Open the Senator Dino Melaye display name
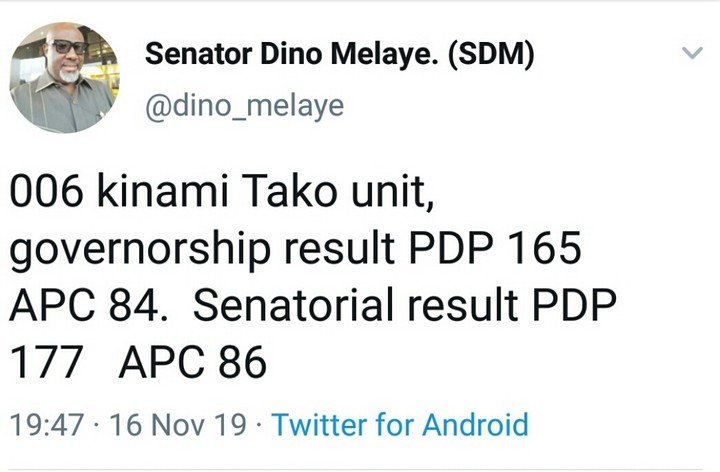 pos(338,54)
